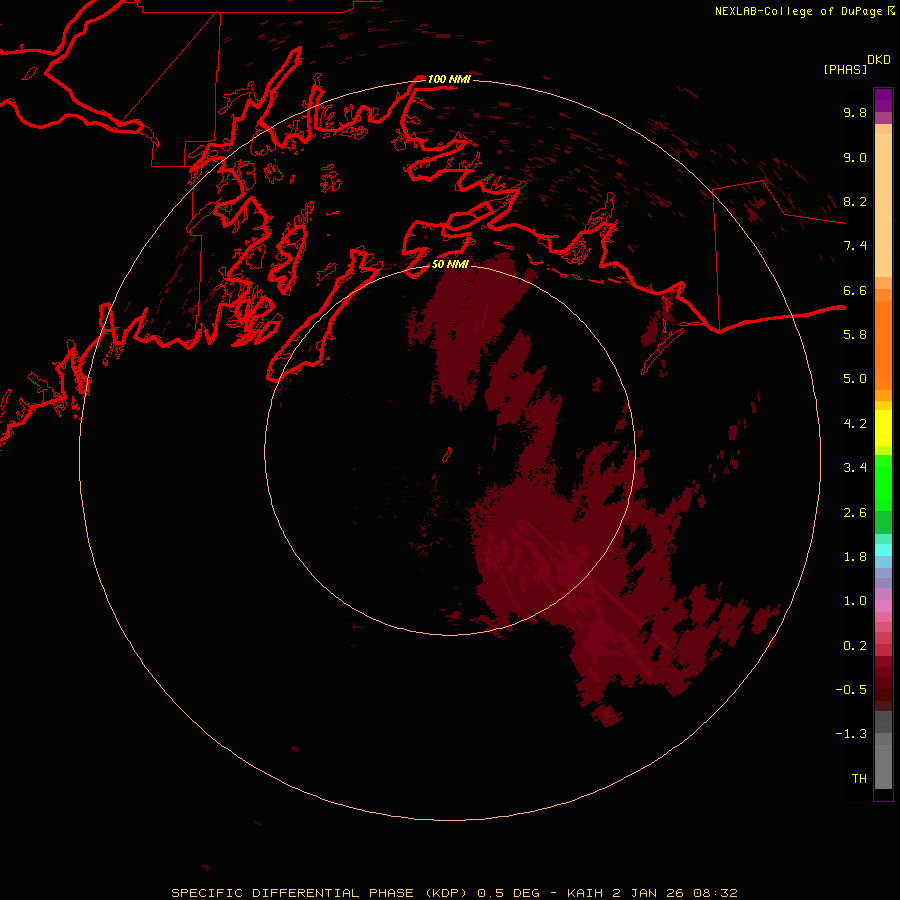
Task: Click the -0.5 legend value
Action: [851, 690]
